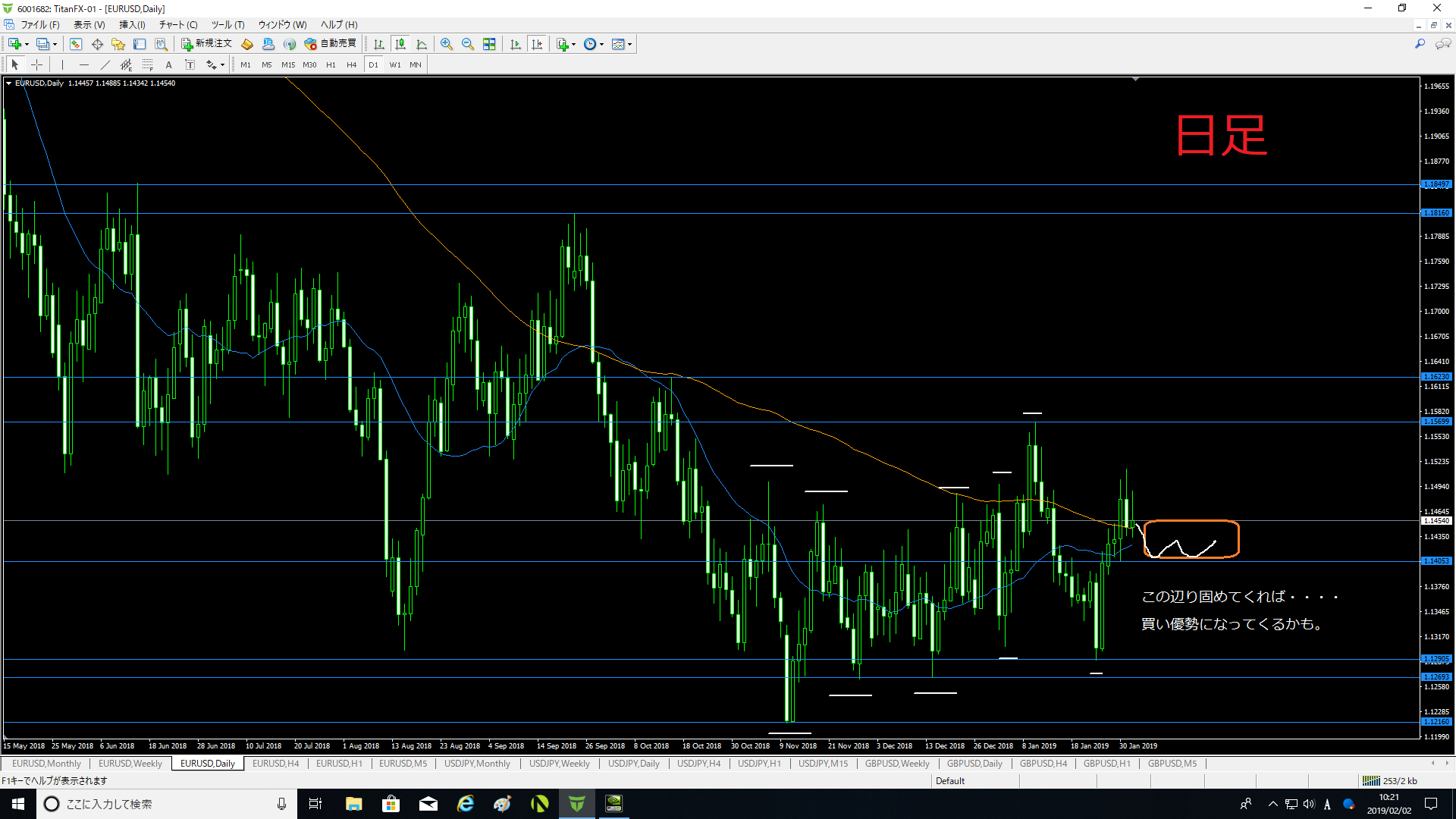Open the Indicators list icon
Screen dimensions: 1456x819
point(562,44)
